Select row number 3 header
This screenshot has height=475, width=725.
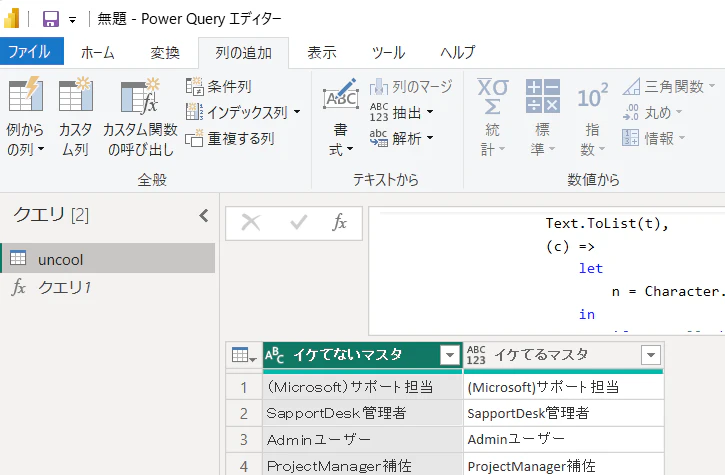[x=244, y=439]
